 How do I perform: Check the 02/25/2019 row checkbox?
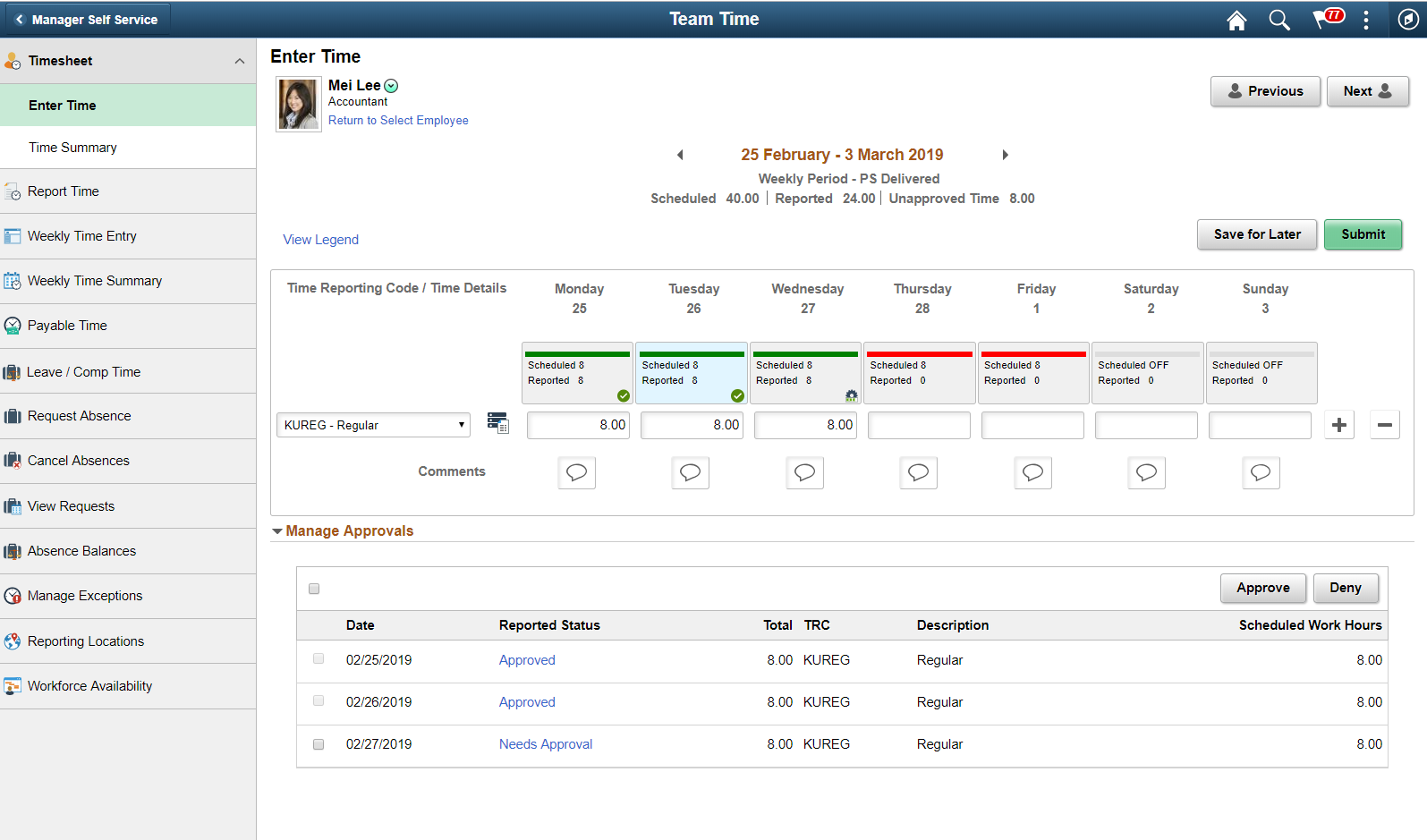tap(319, 658)
